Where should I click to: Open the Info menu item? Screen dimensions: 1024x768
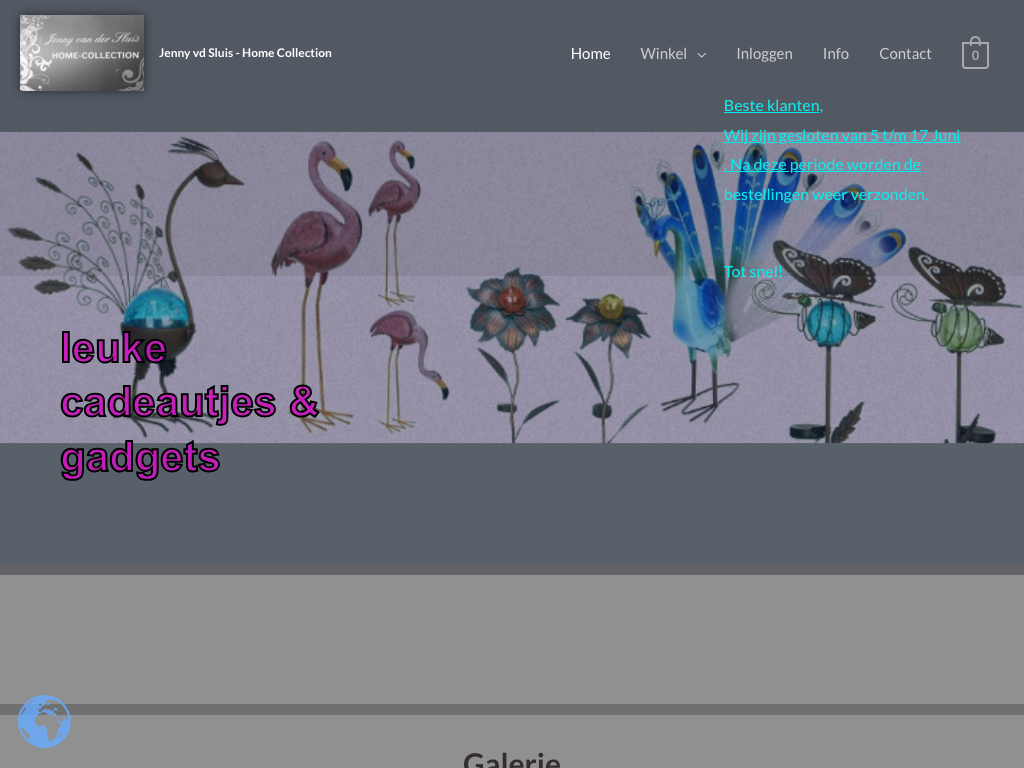(x=835, y=54)
